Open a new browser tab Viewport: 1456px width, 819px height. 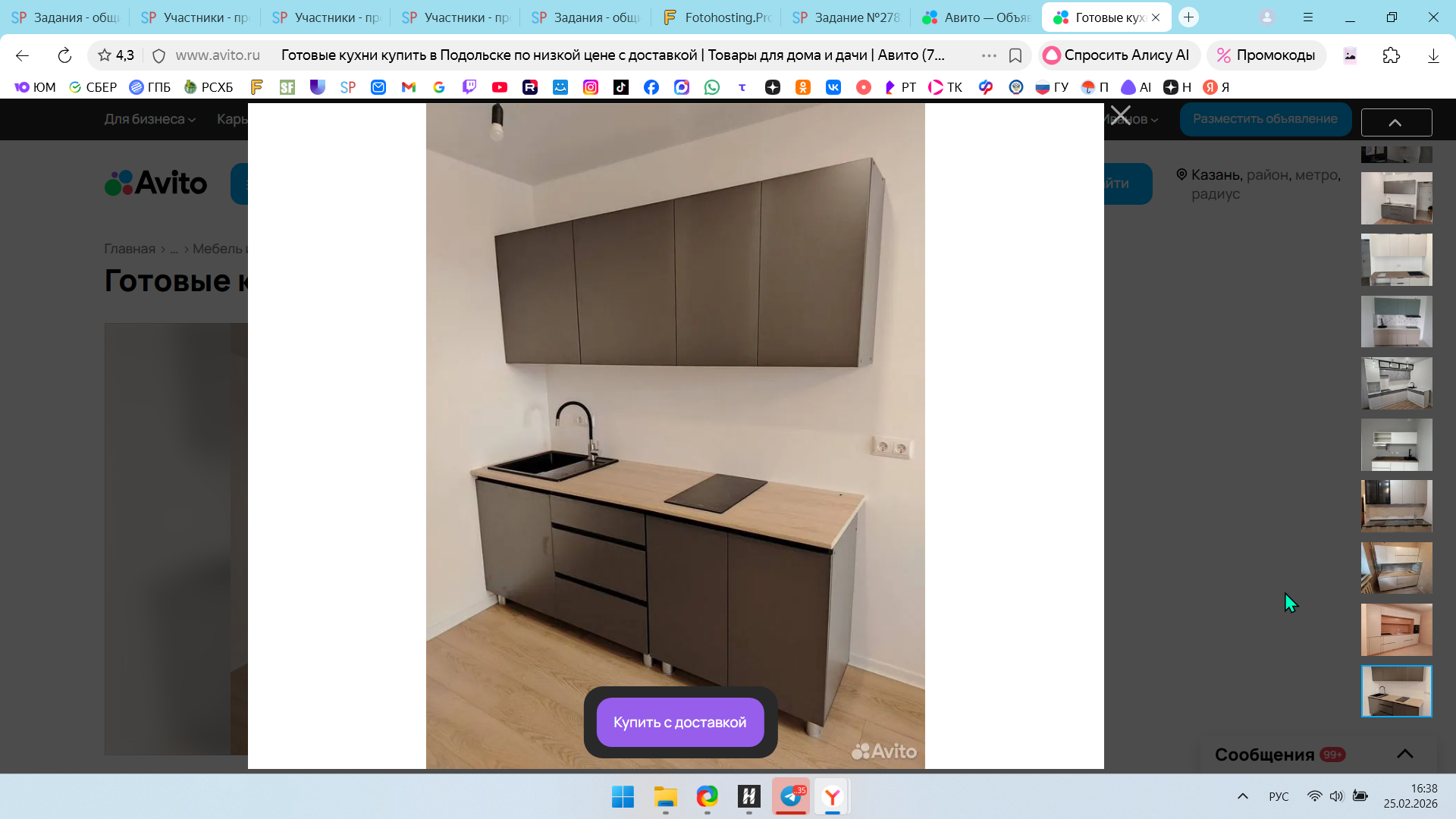[x=1188, y=17]
